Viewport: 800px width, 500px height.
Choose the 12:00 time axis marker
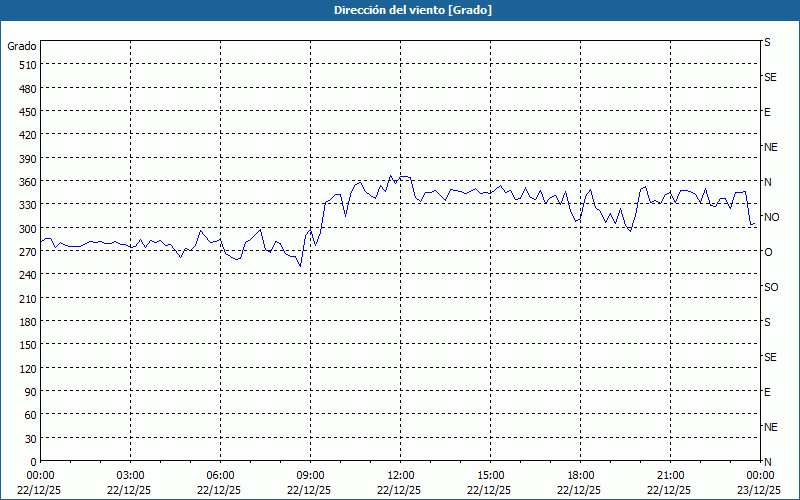point(401,475)
